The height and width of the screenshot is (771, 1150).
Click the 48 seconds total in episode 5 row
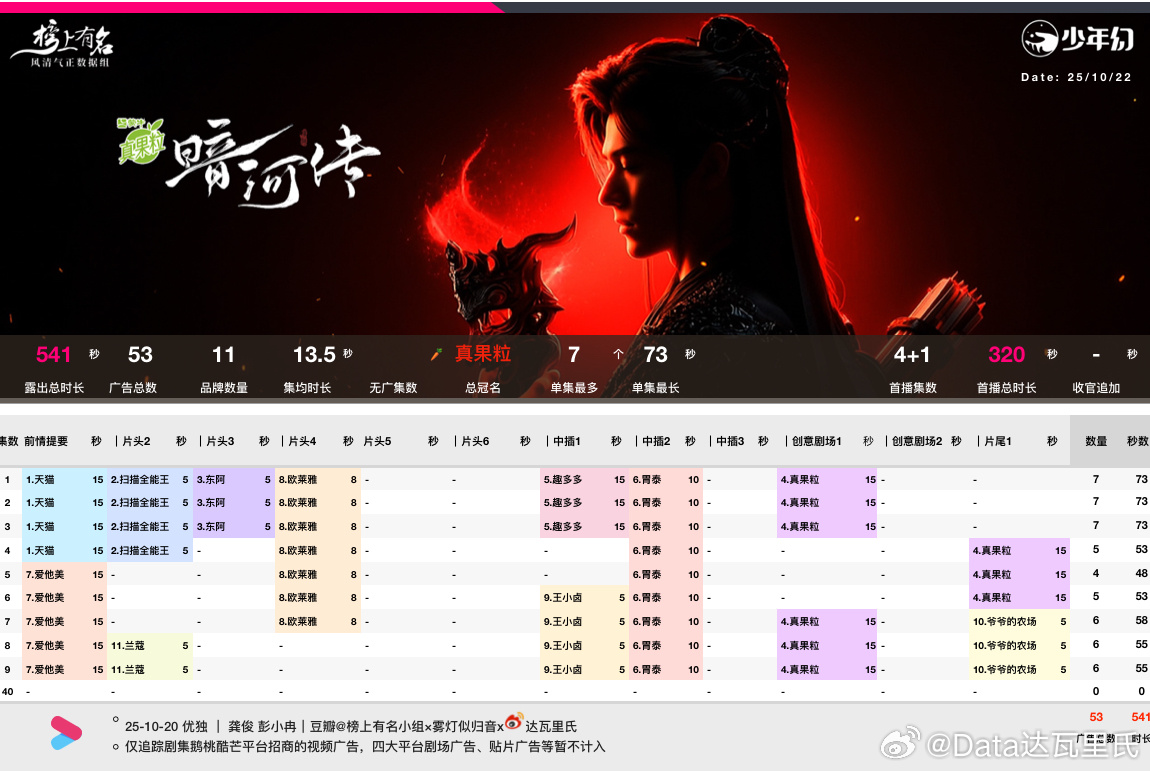point(1141,573)
